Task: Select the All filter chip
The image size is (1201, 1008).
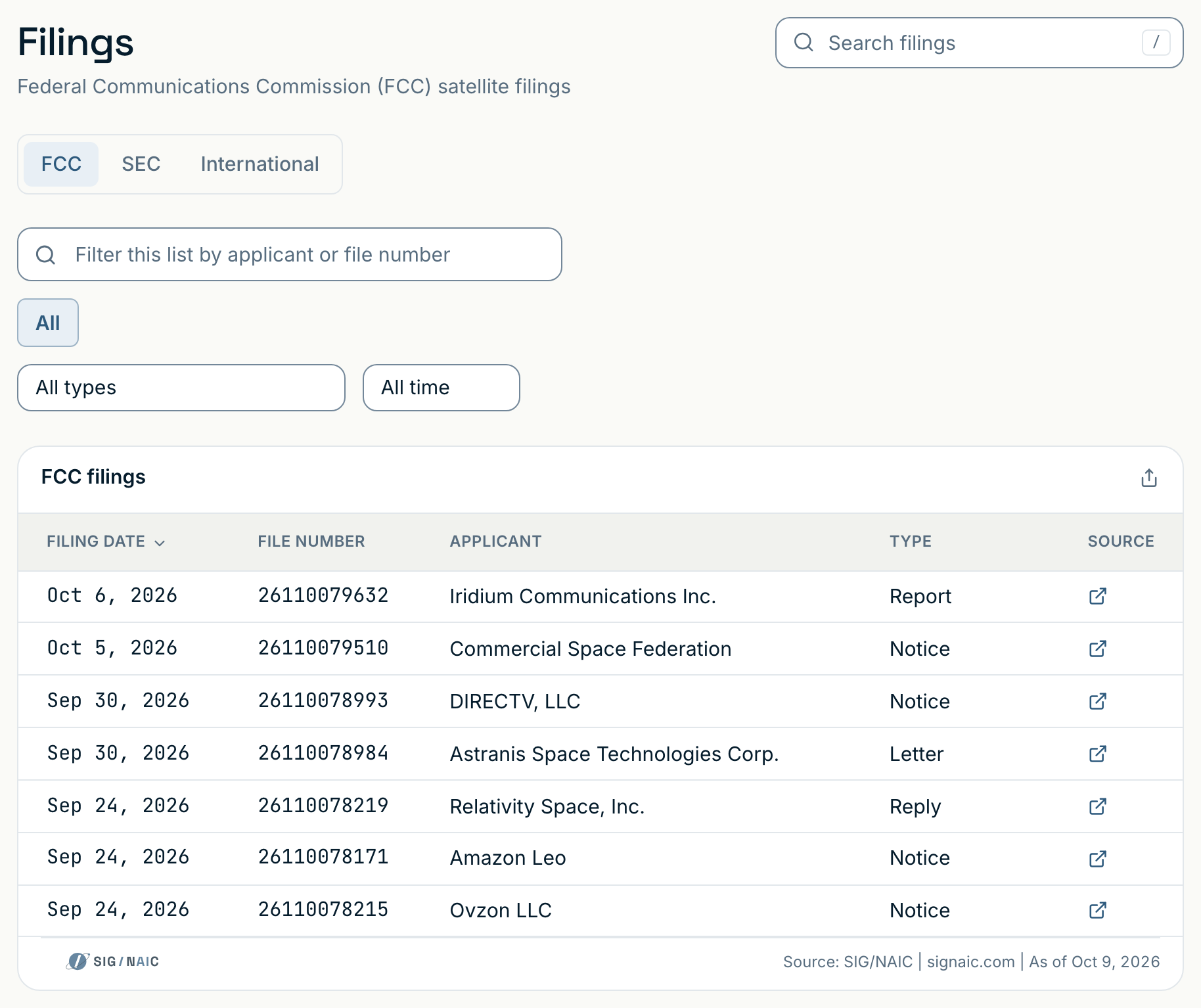Action: [x=48, y=323]
